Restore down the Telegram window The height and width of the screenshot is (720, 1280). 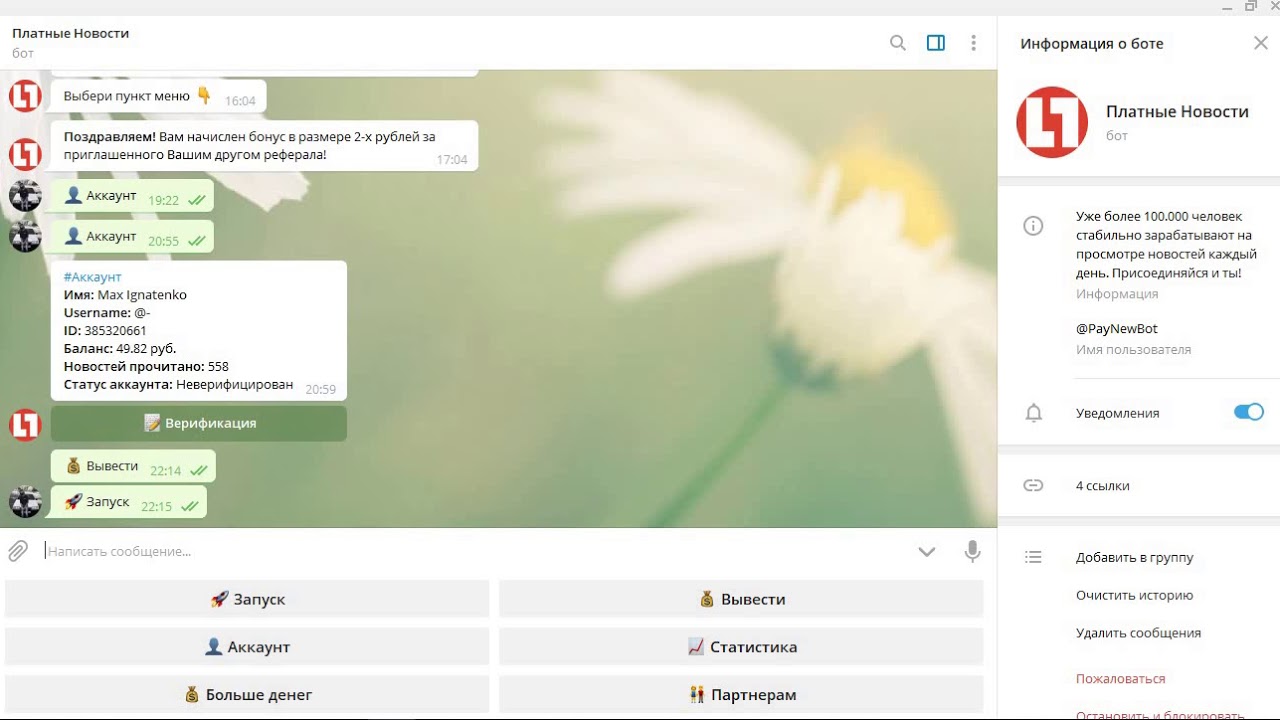click(1250, 7)
